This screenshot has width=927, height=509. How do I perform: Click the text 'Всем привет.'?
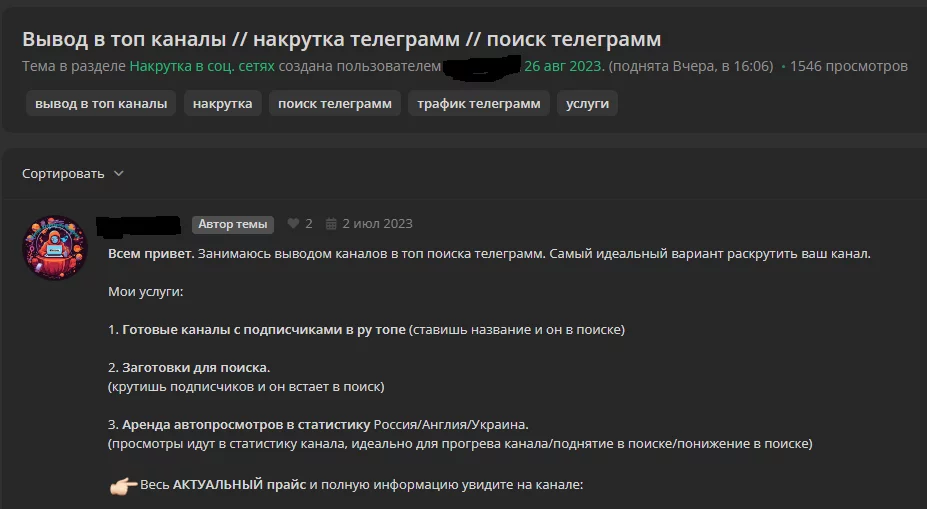point(151,254)
